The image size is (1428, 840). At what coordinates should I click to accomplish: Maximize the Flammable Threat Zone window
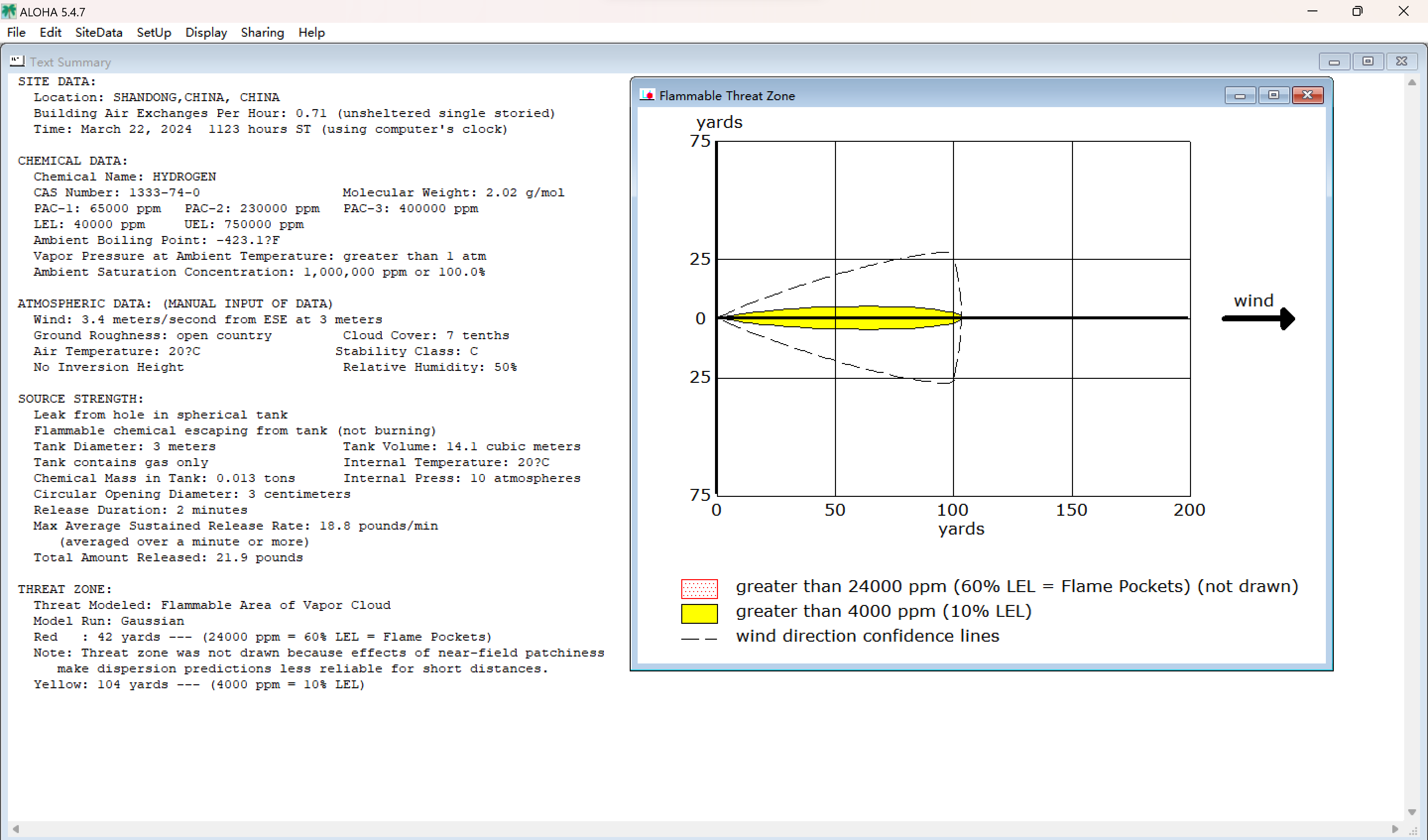click(x=1273, y=95)
